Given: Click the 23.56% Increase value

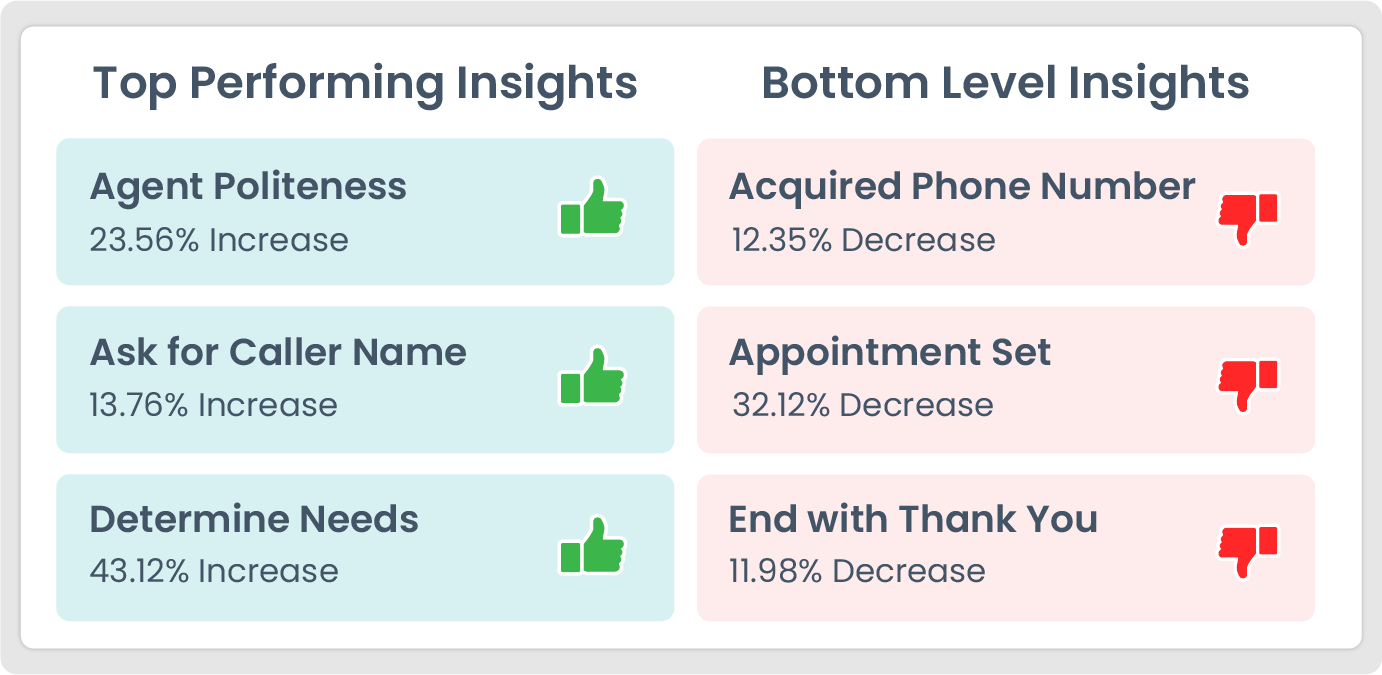Looking at the screenshot, I should tap(219, 240).
